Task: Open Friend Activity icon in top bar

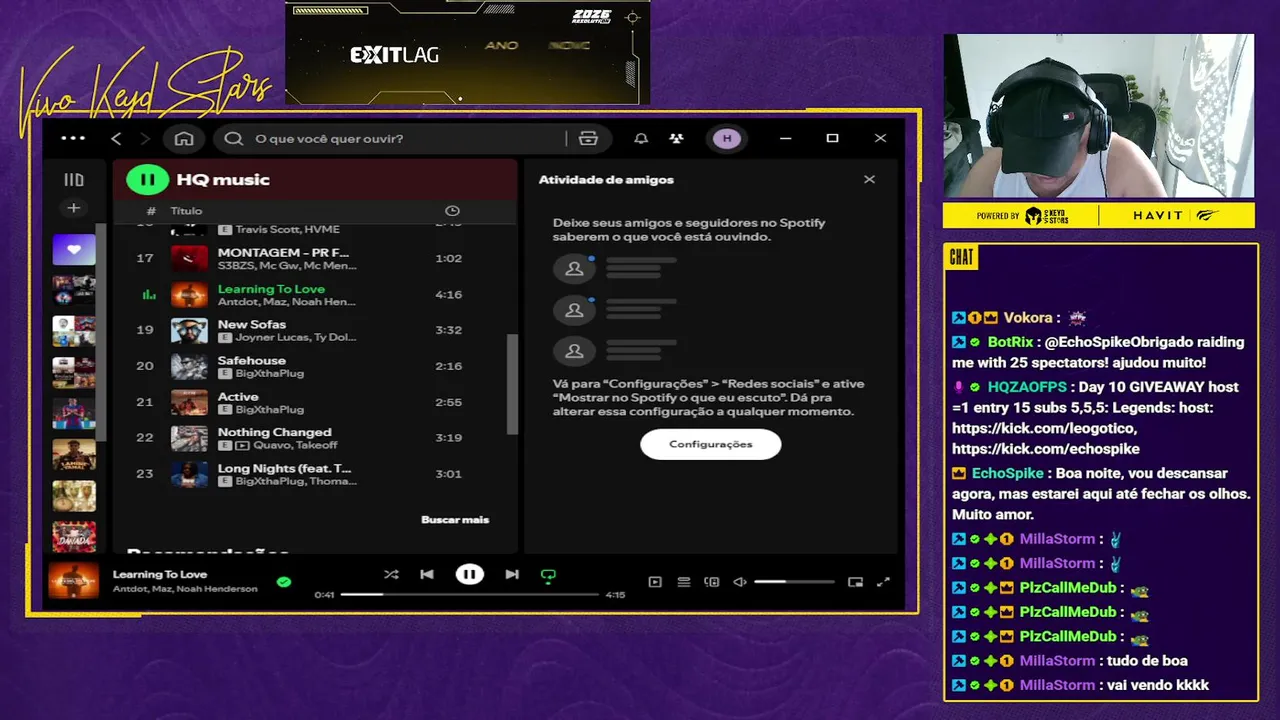Action: [x=677, y=138]
